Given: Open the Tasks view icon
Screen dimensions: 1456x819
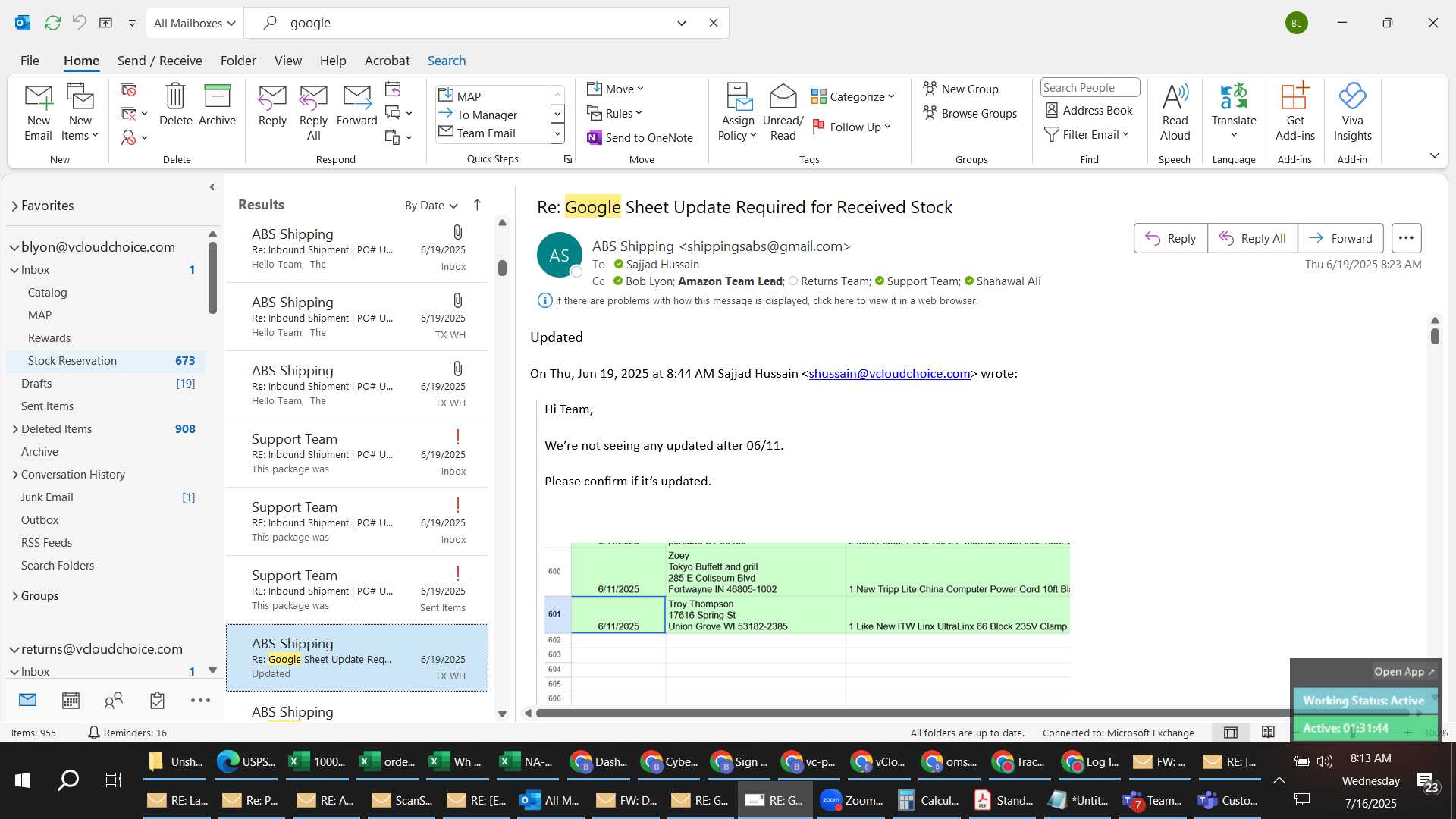Looking at the screenshot, I should pyautogui.click(x=157, y=700).
